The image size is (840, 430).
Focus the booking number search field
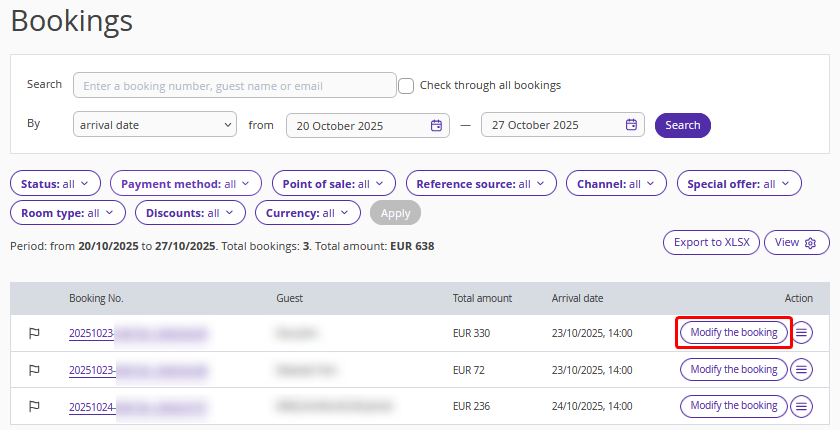[x=235, y=85]
